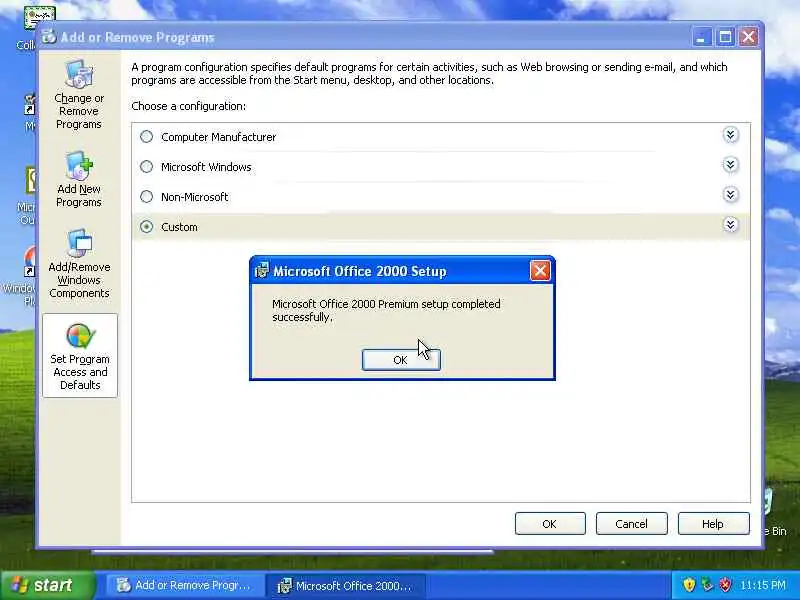Open Add/Remove Windows Components
This screenshot has height=600, width=800.
79,264
